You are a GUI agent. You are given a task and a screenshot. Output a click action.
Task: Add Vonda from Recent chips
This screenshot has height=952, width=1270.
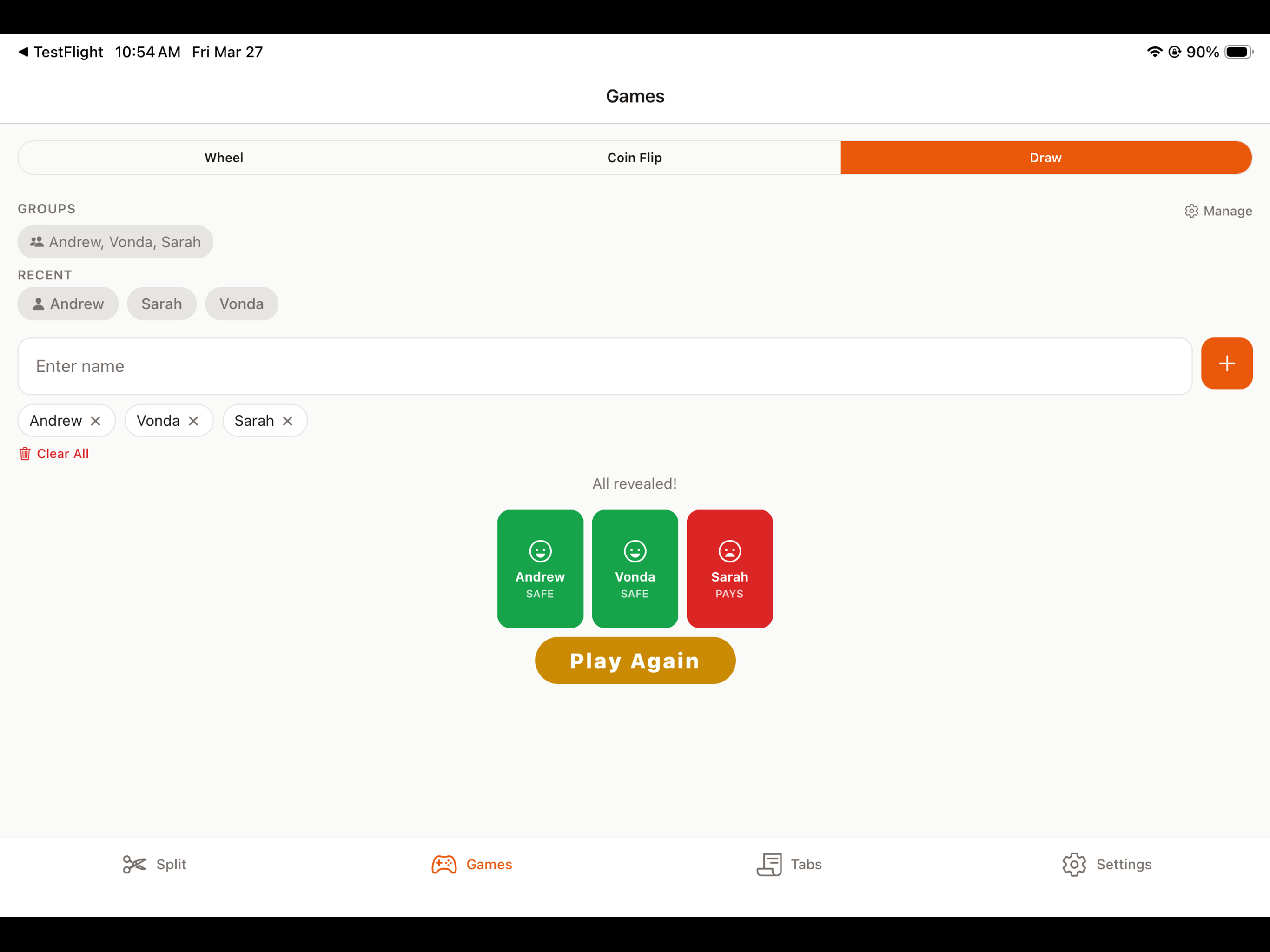tap(242, 304)
